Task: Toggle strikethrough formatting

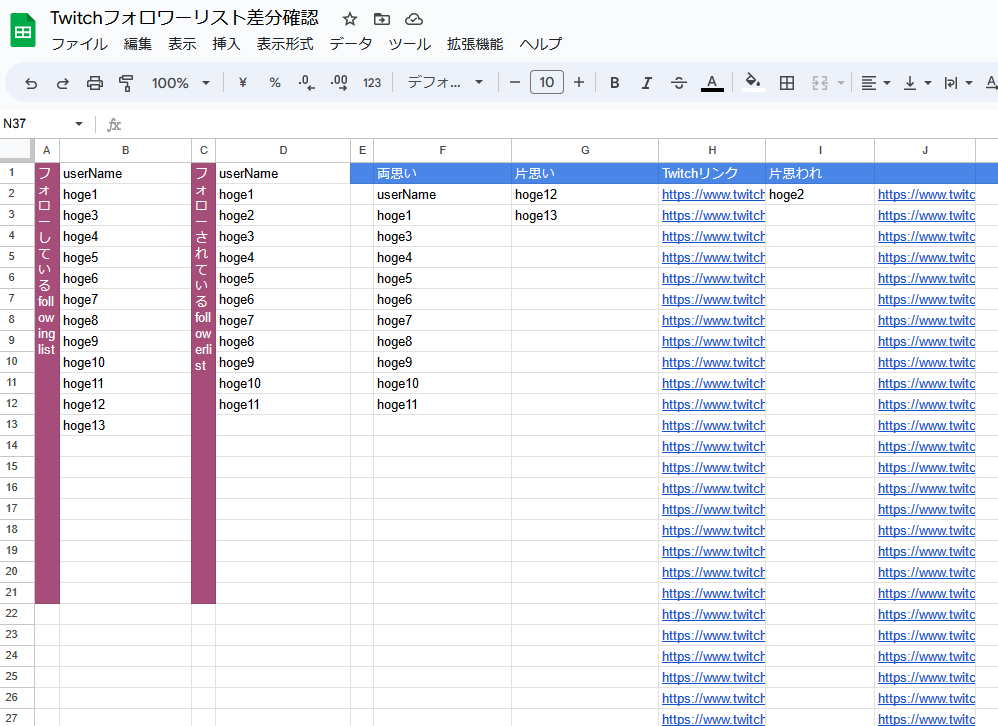Action: [678, 83]
